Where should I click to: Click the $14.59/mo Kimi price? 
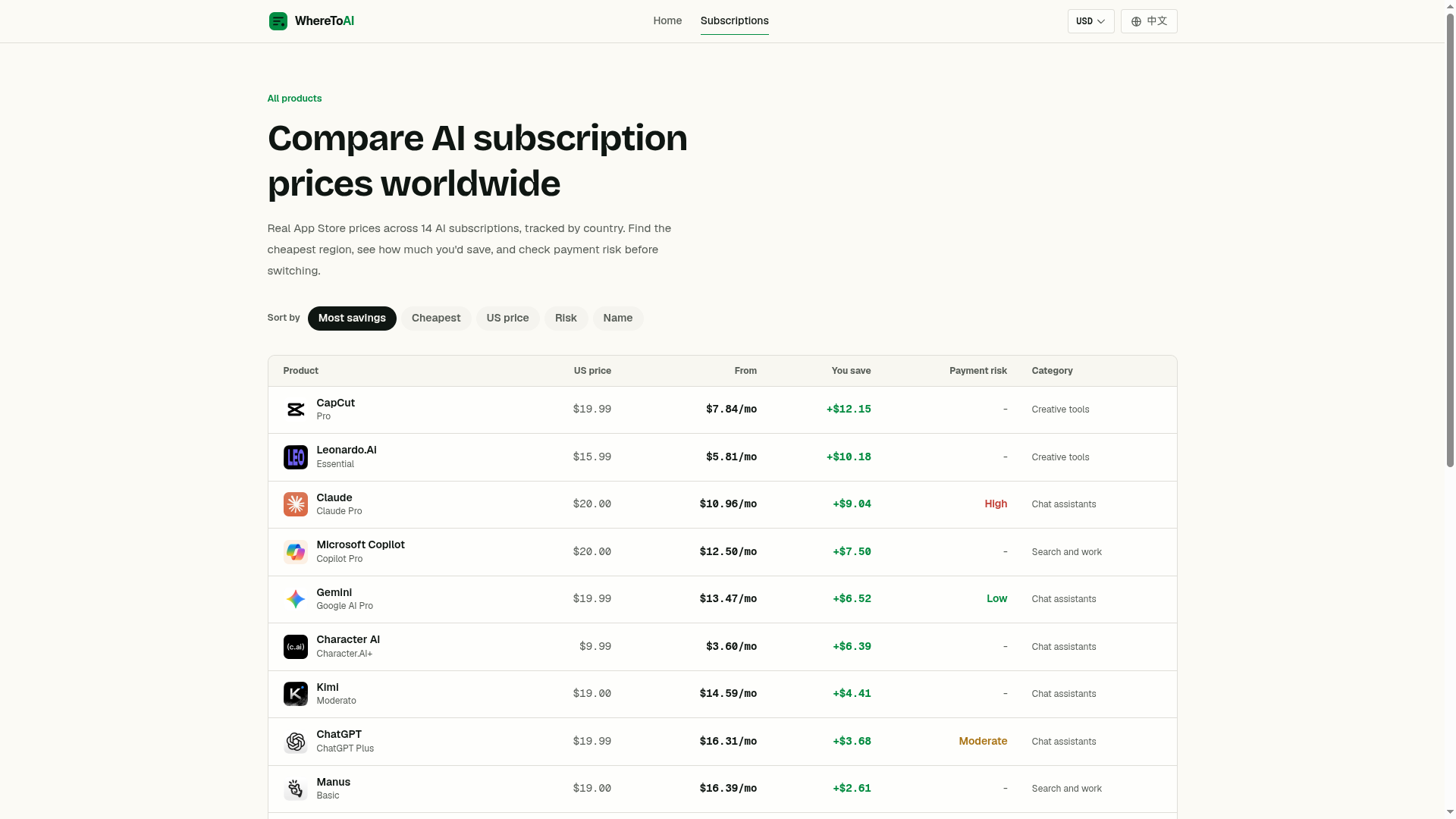pos(728,694)
